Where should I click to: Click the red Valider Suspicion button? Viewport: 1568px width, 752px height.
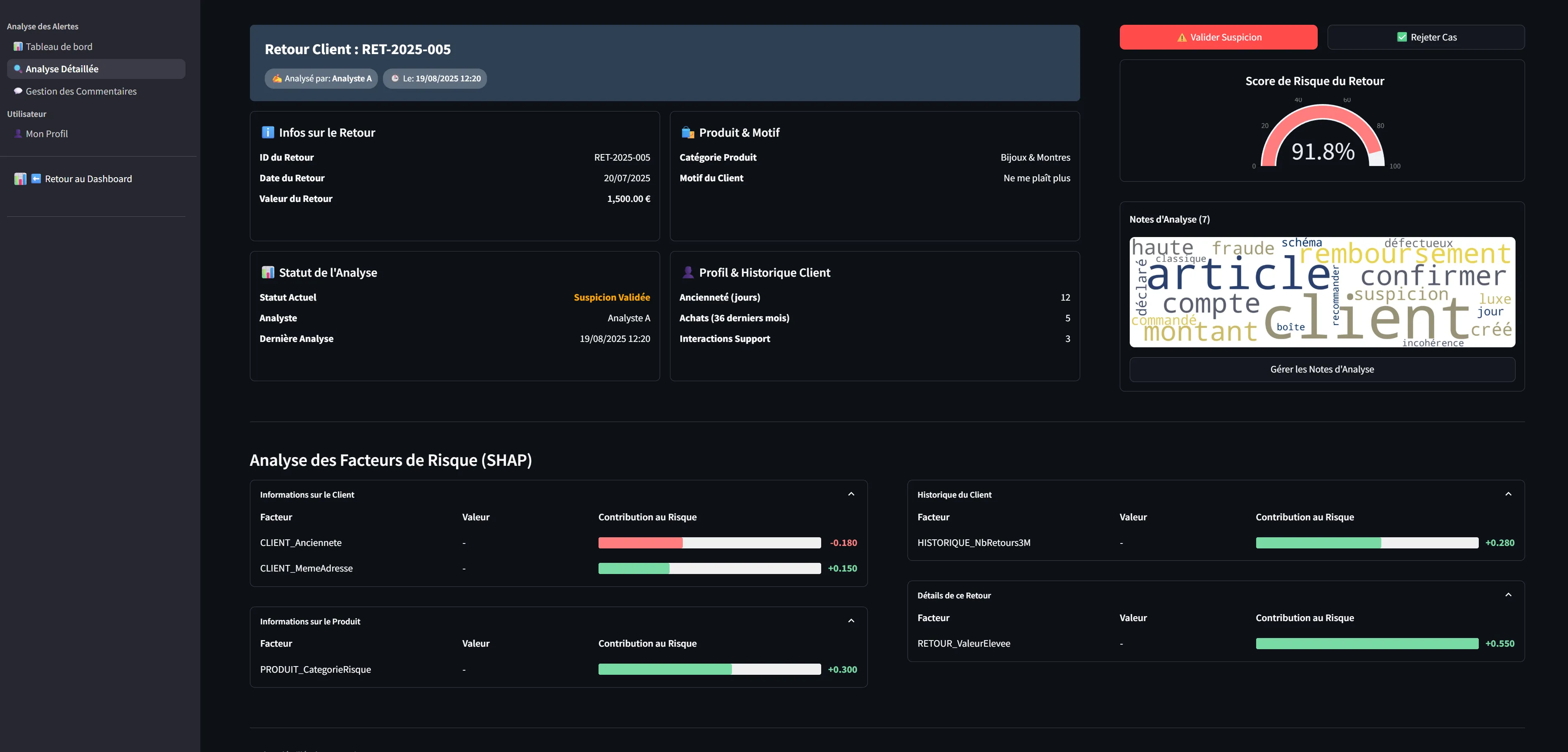1219,37
